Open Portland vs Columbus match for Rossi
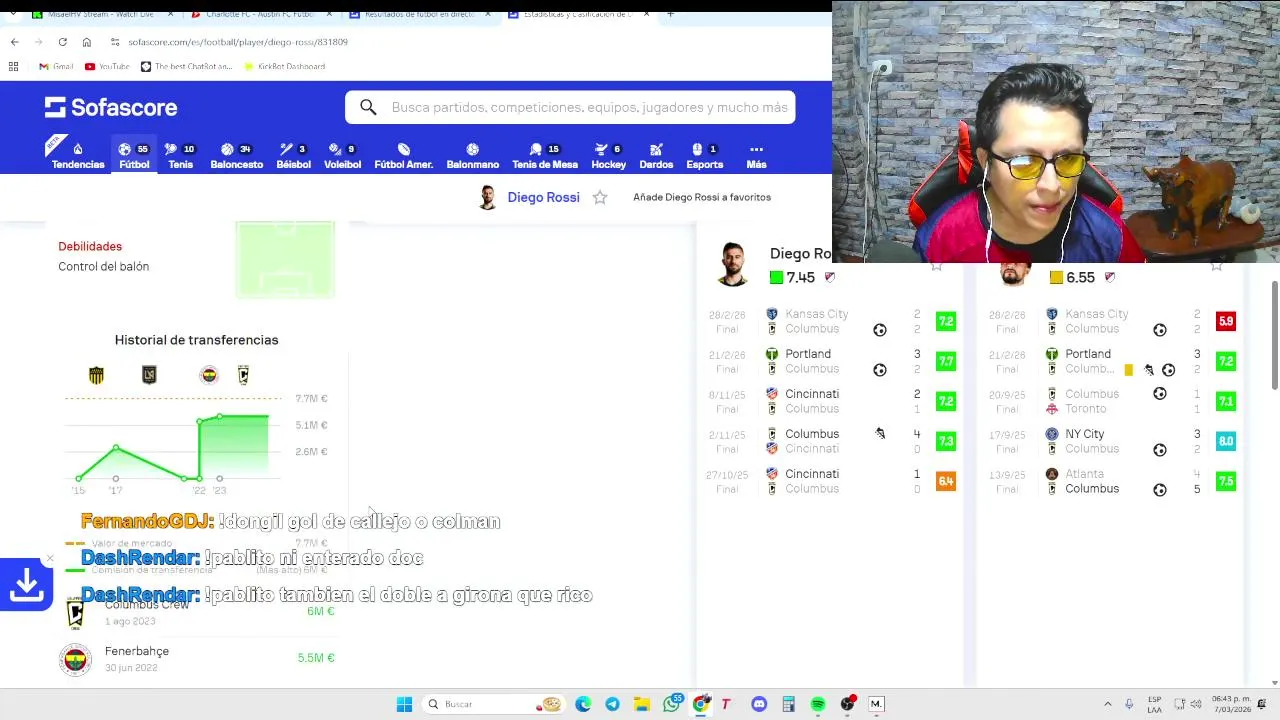 tap(830, 361)
